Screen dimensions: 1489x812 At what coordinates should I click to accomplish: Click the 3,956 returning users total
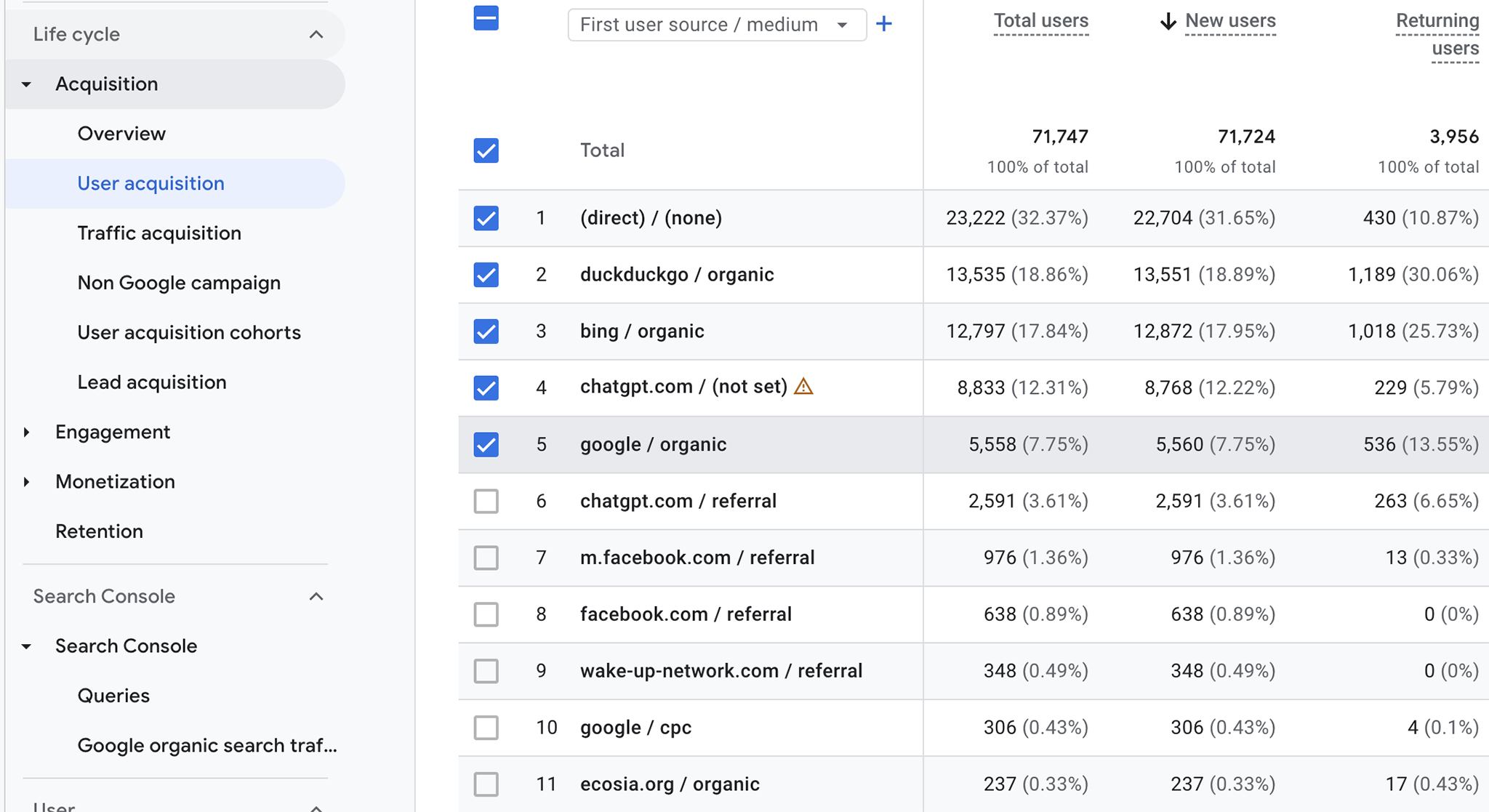pos(1454,137)
